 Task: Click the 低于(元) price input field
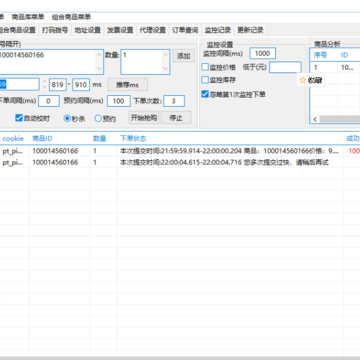click(x=285, y=67)
